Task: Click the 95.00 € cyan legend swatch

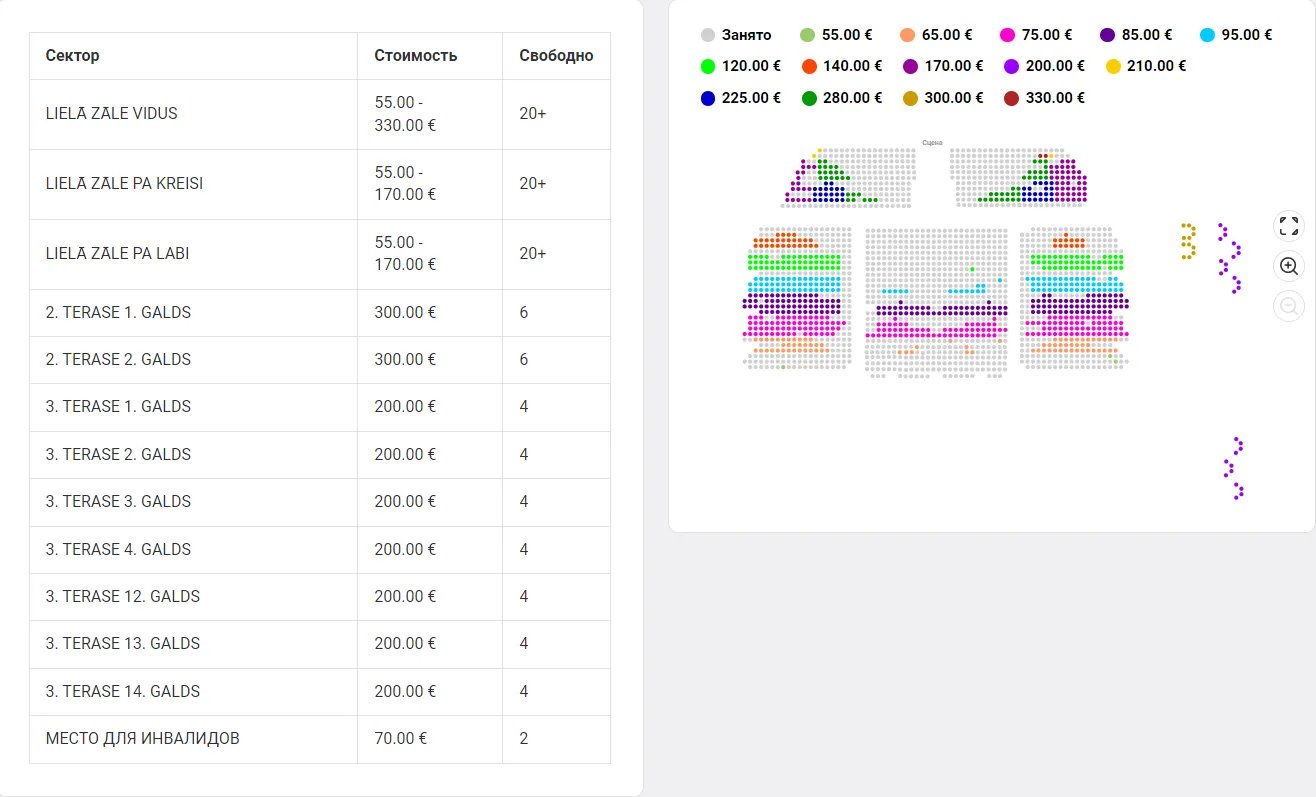Action: tap(1207, 35)
